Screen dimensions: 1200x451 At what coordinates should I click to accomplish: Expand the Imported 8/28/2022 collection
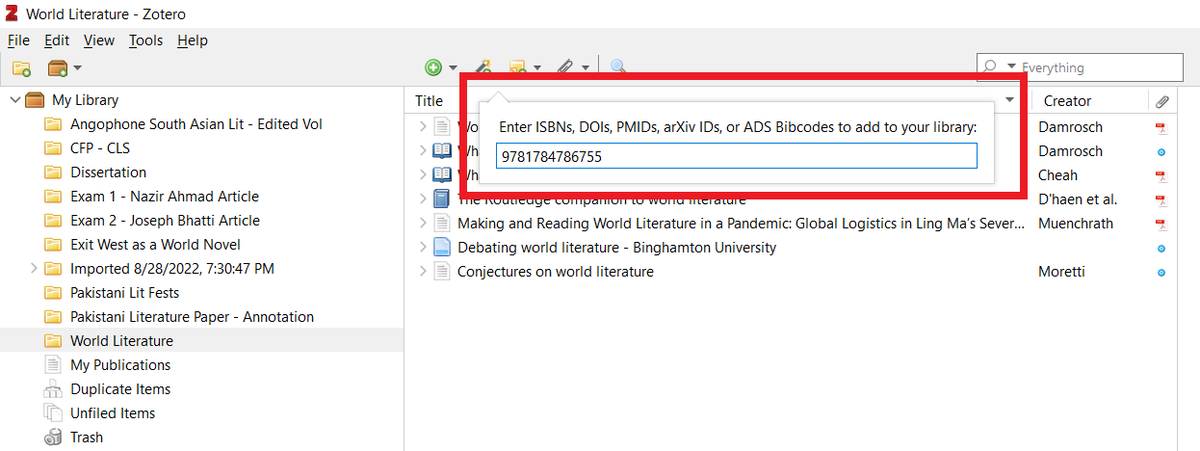pos(35,269)
